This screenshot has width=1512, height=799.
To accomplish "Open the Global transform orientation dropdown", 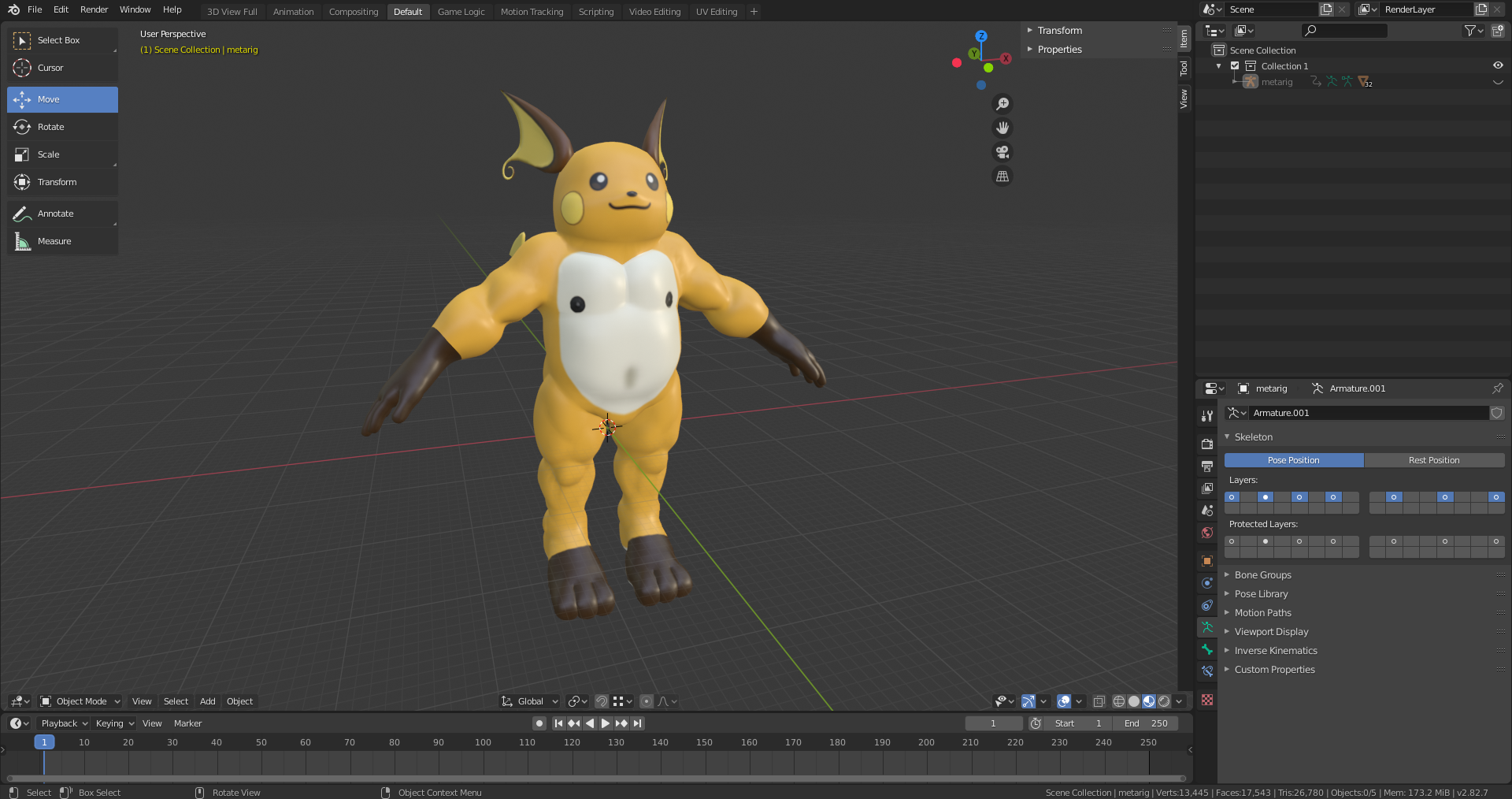I will tap(530, 701).
